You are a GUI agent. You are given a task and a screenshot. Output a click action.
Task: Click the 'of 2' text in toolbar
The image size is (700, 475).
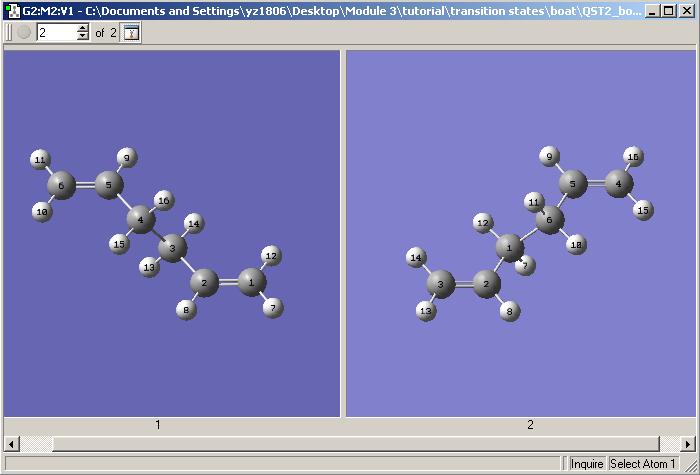click(x=105, y=33)
